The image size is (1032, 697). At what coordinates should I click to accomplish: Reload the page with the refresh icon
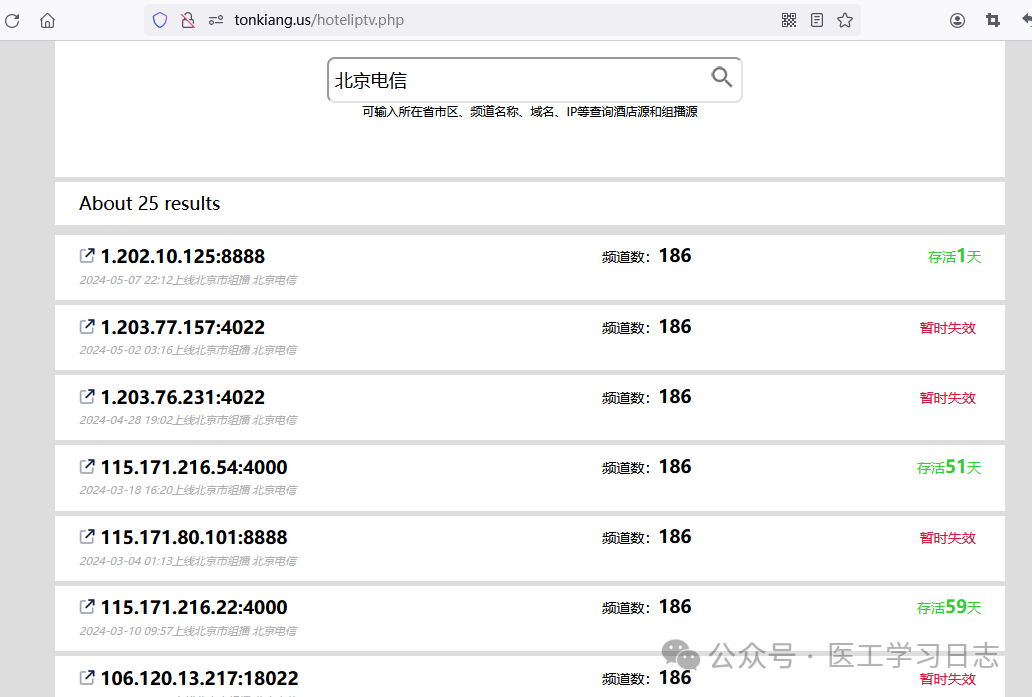12,20
